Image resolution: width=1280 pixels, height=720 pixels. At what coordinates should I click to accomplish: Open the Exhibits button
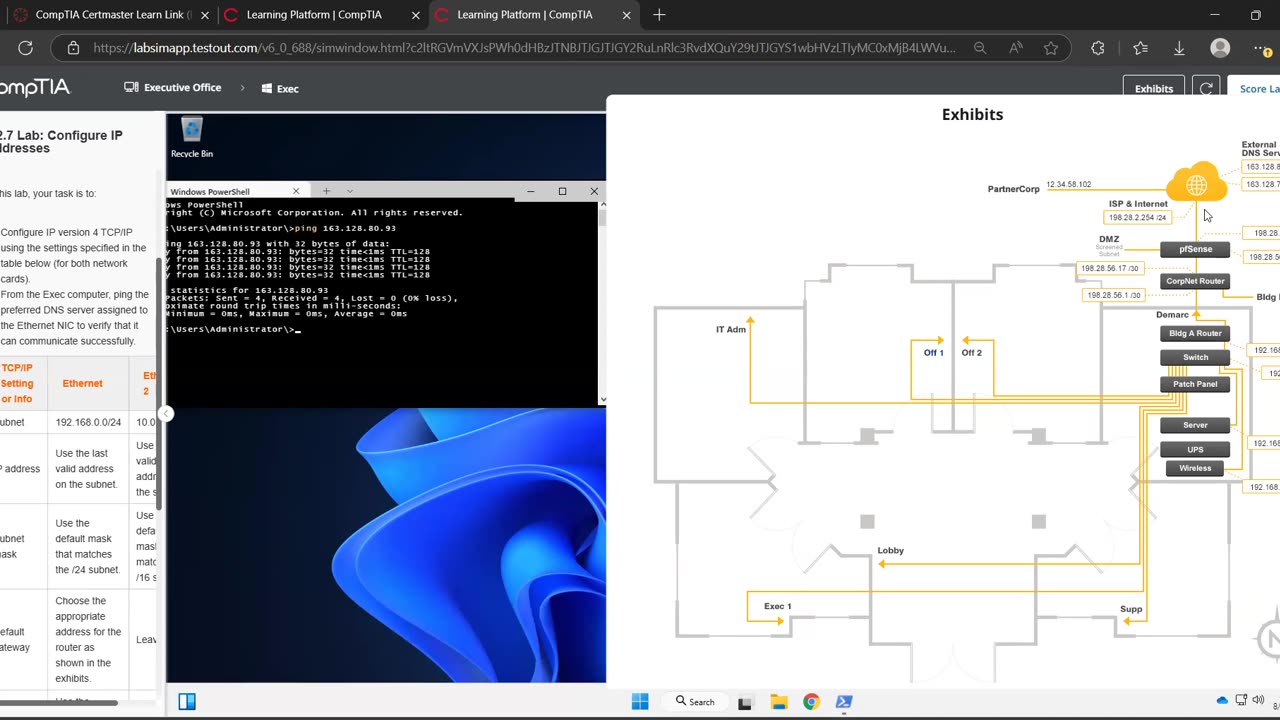tap(1154, 88)
